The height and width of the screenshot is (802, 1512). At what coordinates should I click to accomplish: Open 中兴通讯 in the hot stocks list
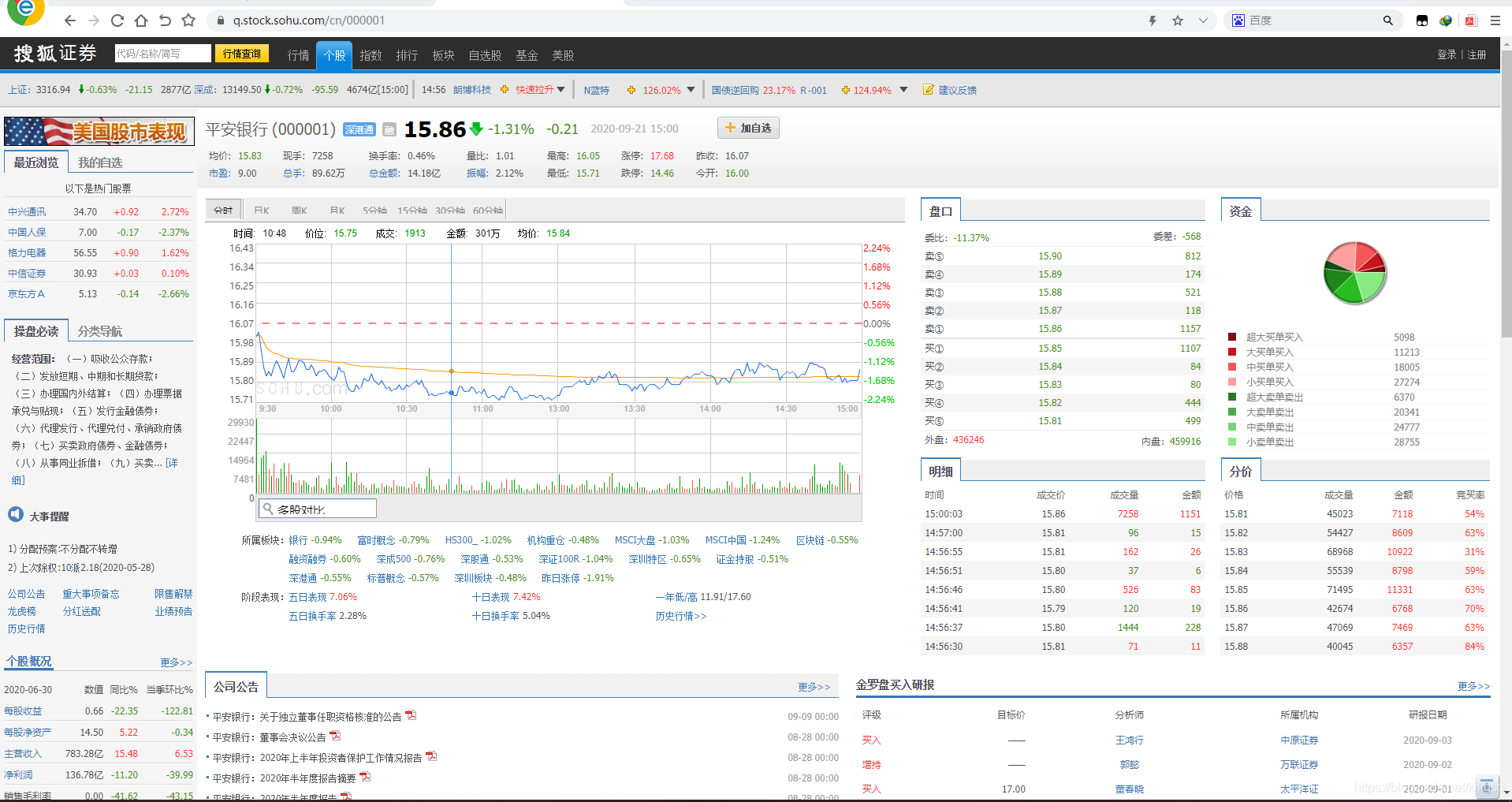tap(27, 211)
